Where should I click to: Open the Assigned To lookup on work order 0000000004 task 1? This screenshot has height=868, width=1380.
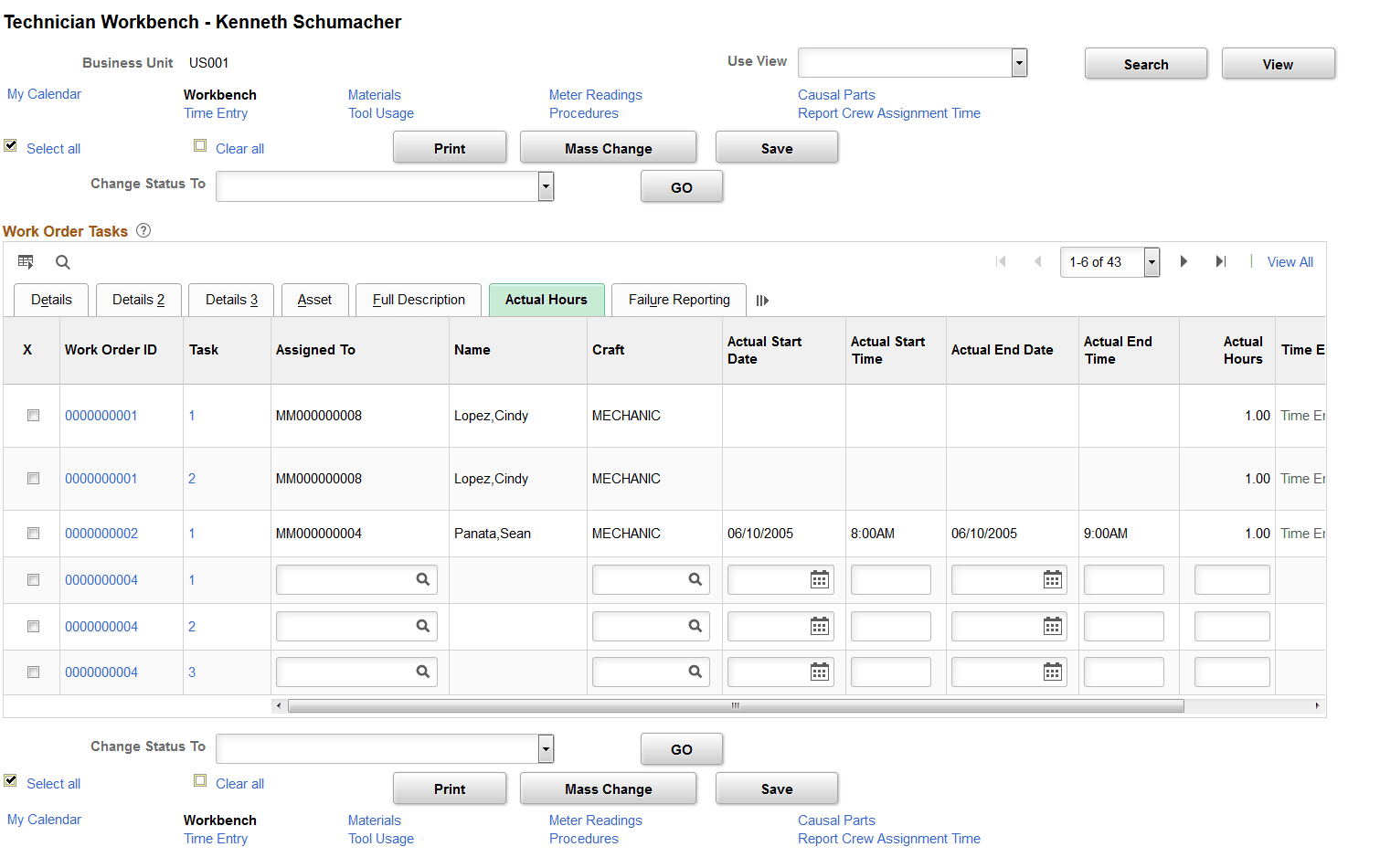click(422, 579)
